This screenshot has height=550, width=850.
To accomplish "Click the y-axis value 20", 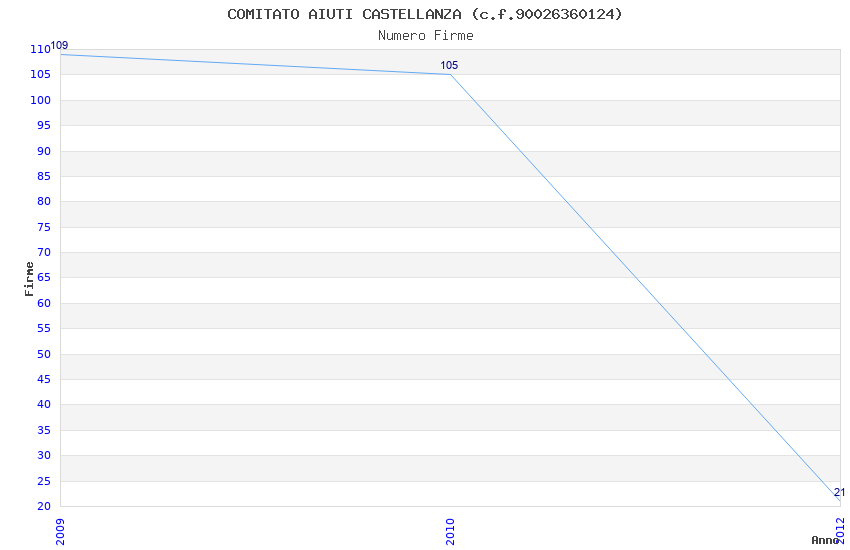I will (x=43, y=506).
